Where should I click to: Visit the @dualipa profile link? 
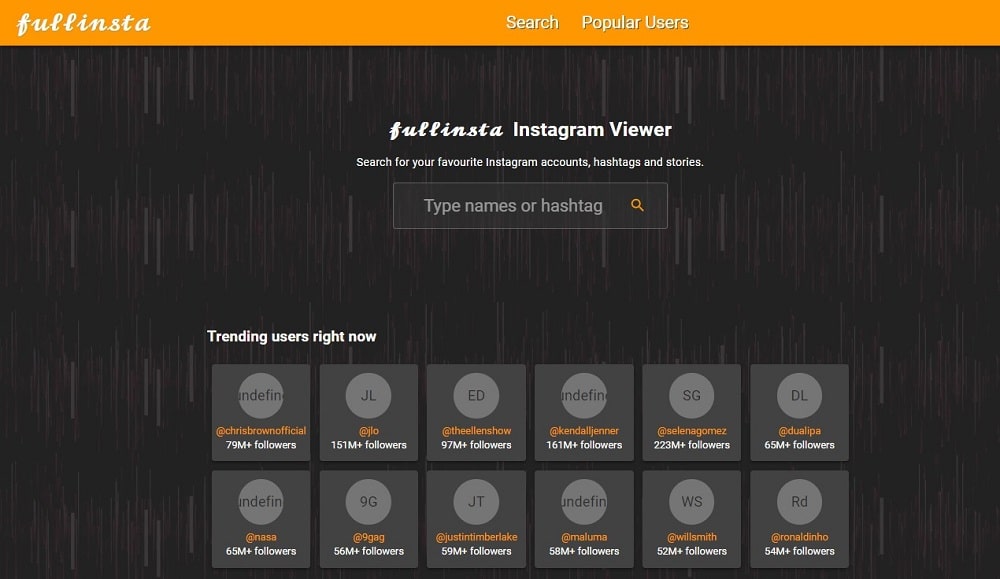pyautogui.click(x=799, y=431)
